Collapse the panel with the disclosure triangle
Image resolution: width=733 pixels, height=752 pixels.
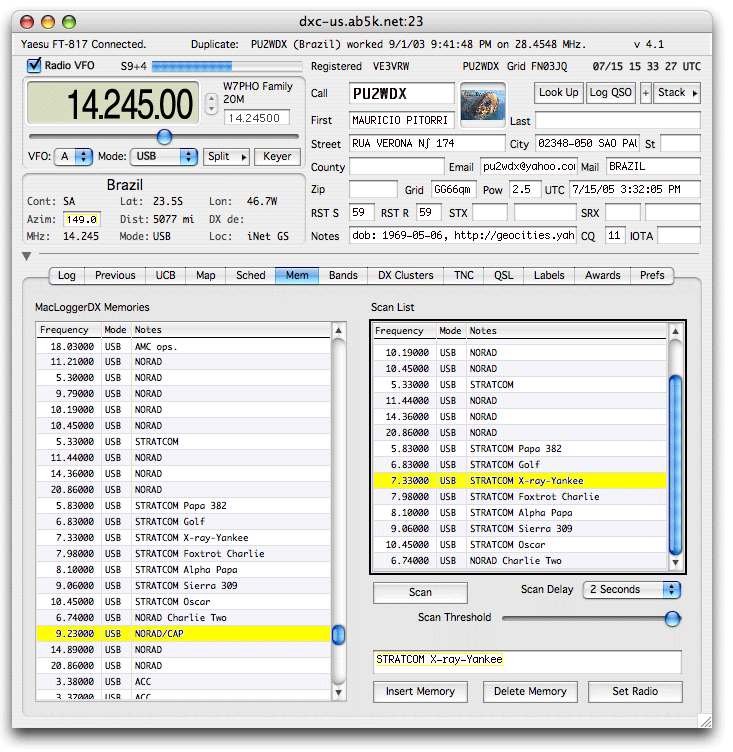click(x=28, y=257)
